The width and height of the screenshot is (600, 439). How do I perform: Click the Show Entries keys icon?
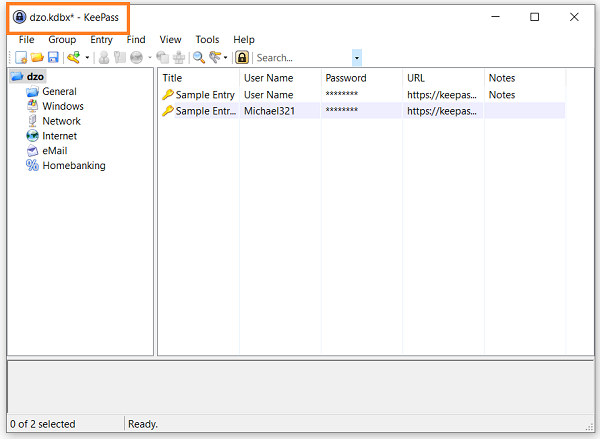[215, 57]
